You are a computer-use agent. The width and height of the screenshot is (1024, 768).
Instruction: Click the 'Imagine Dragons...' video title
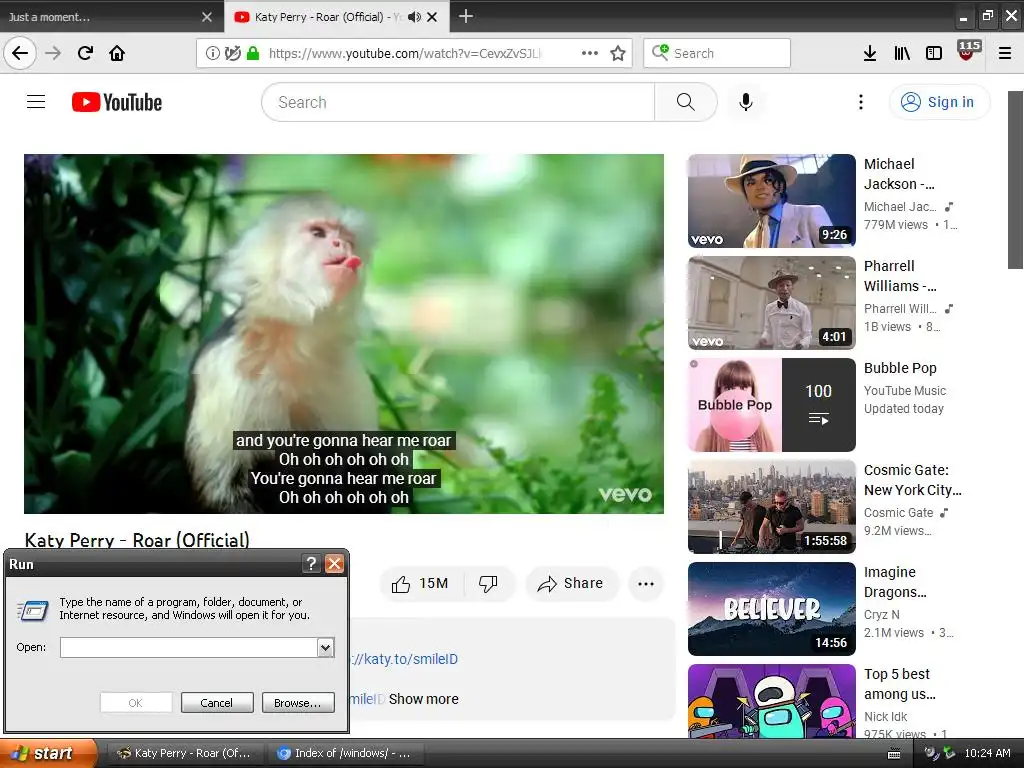pos(895,582)
